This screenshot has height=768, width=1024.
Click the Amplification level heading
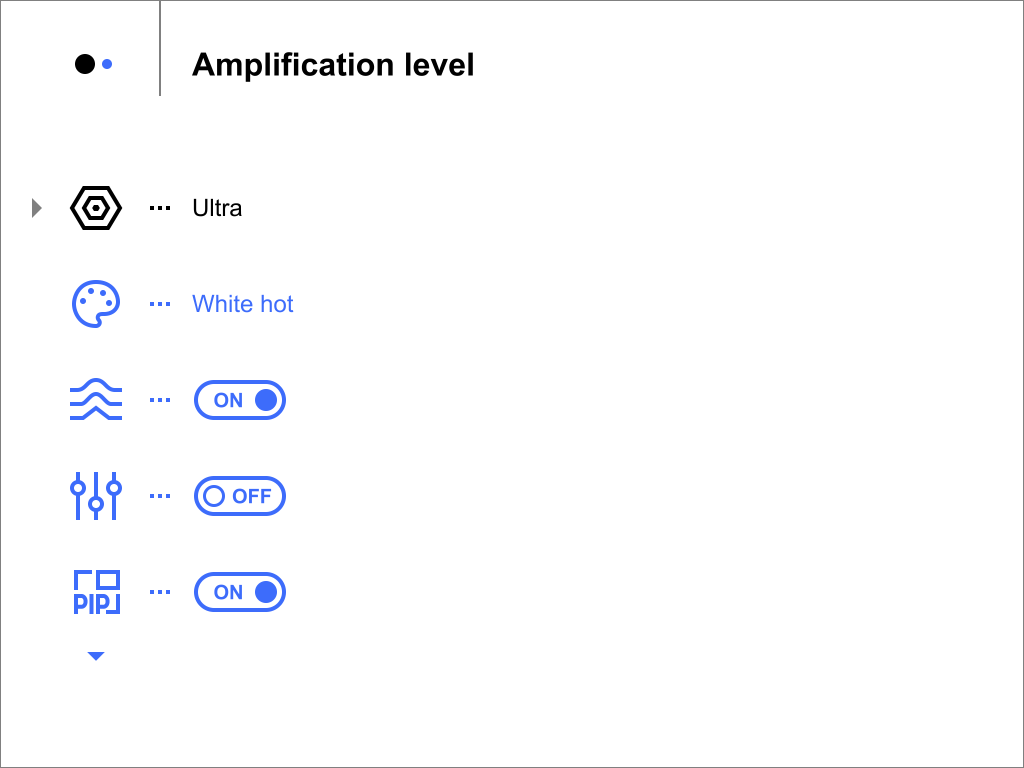(x=333, y=65)
